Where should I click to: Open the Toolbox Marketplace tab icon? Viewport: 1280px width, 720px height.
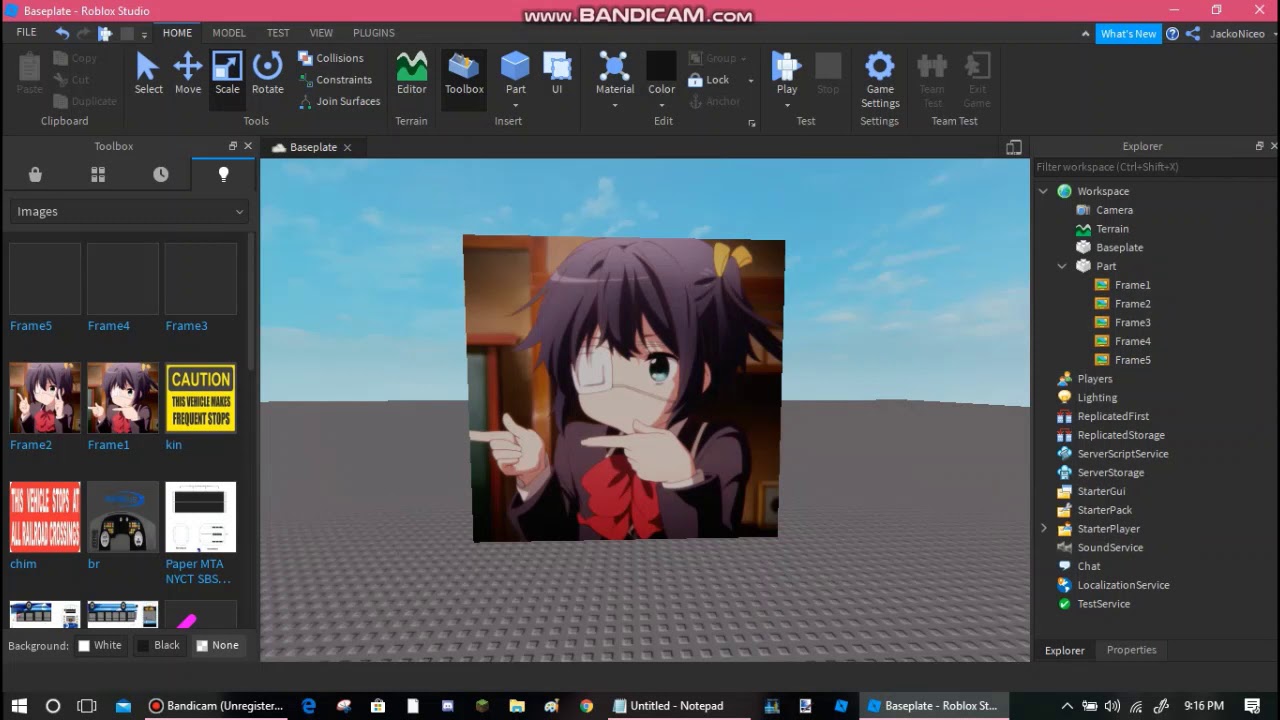click(35, 174)
